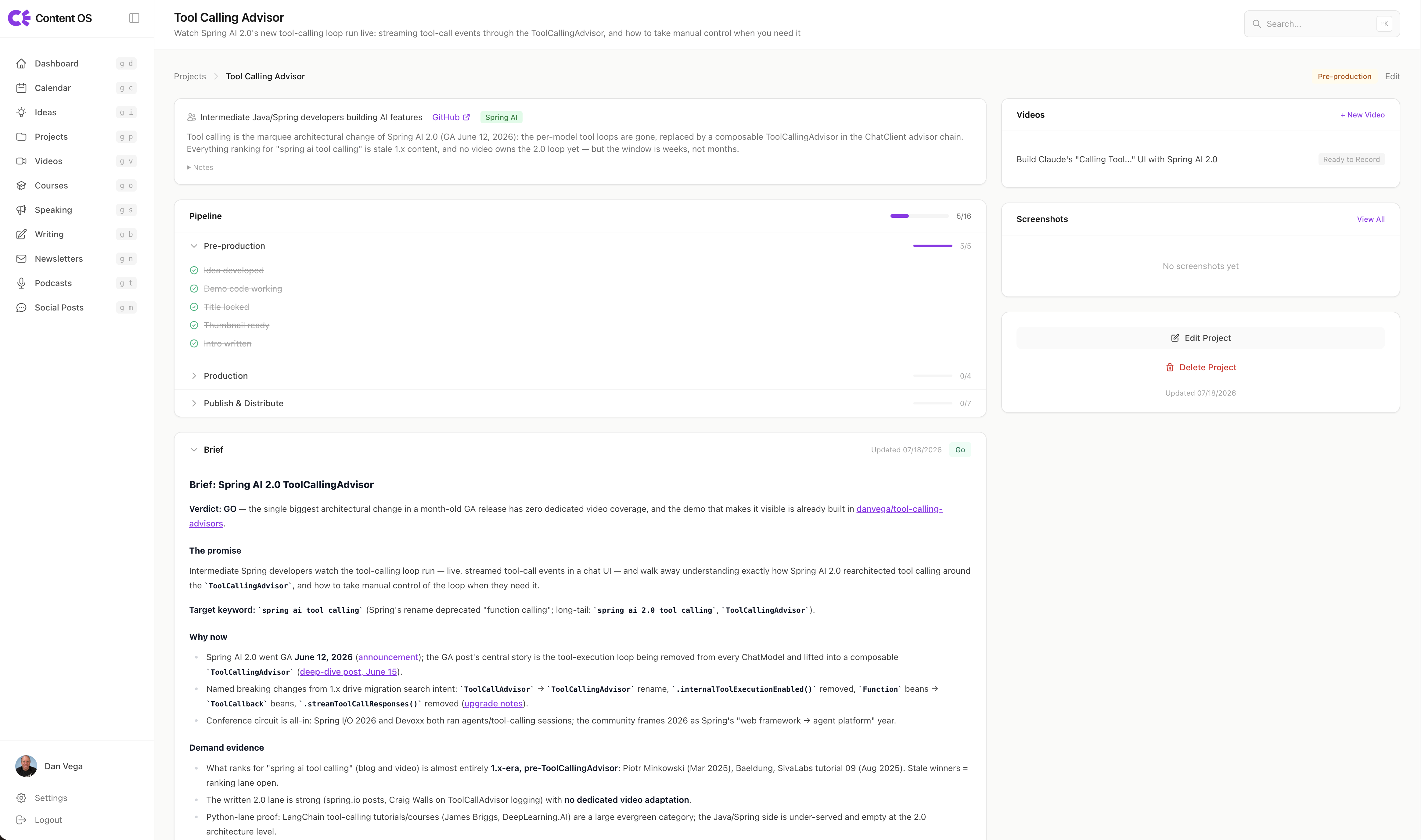Collapse the Pre-production pipeline section
Image resolution: width=1421 pixels, height=840 pixels.
click(x=194, y=246)
